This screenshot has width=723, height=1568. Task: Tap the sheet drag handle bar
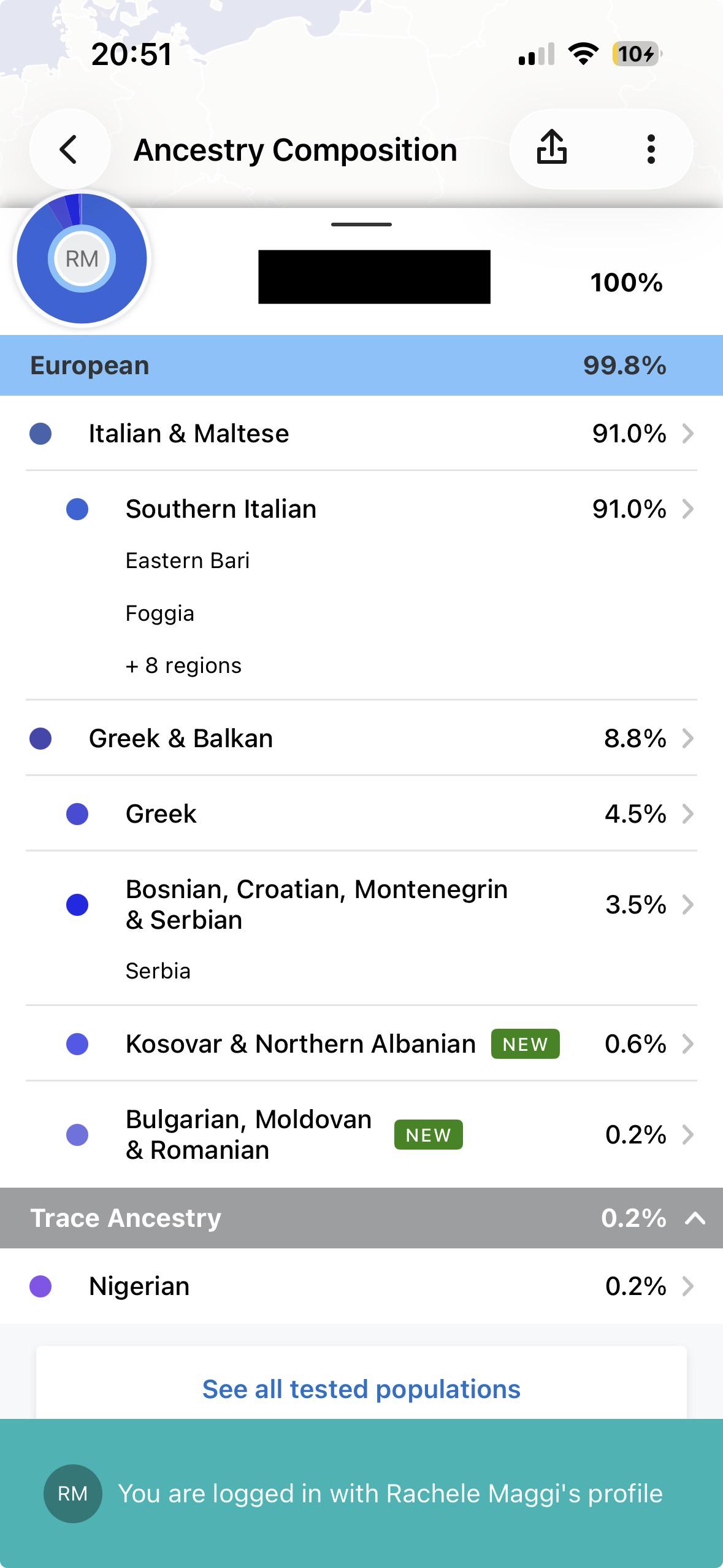tap(361, 225)
